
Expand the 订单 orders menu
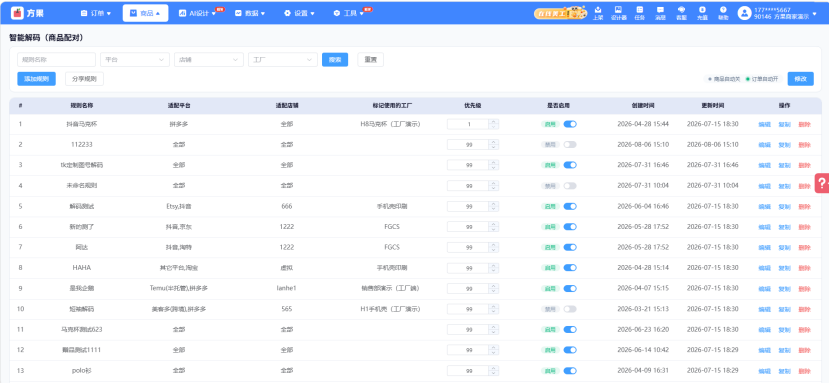point(96,13)
